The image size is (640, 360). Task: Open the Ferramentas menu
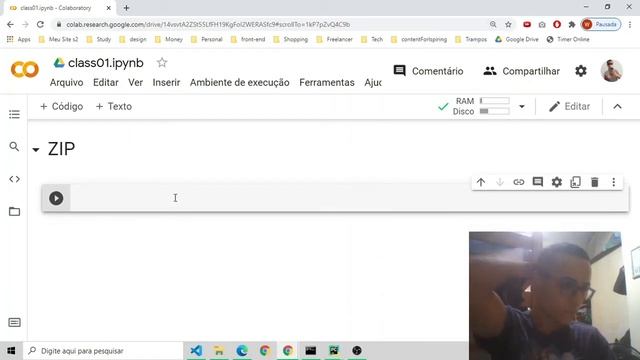[x=327, y=82]
